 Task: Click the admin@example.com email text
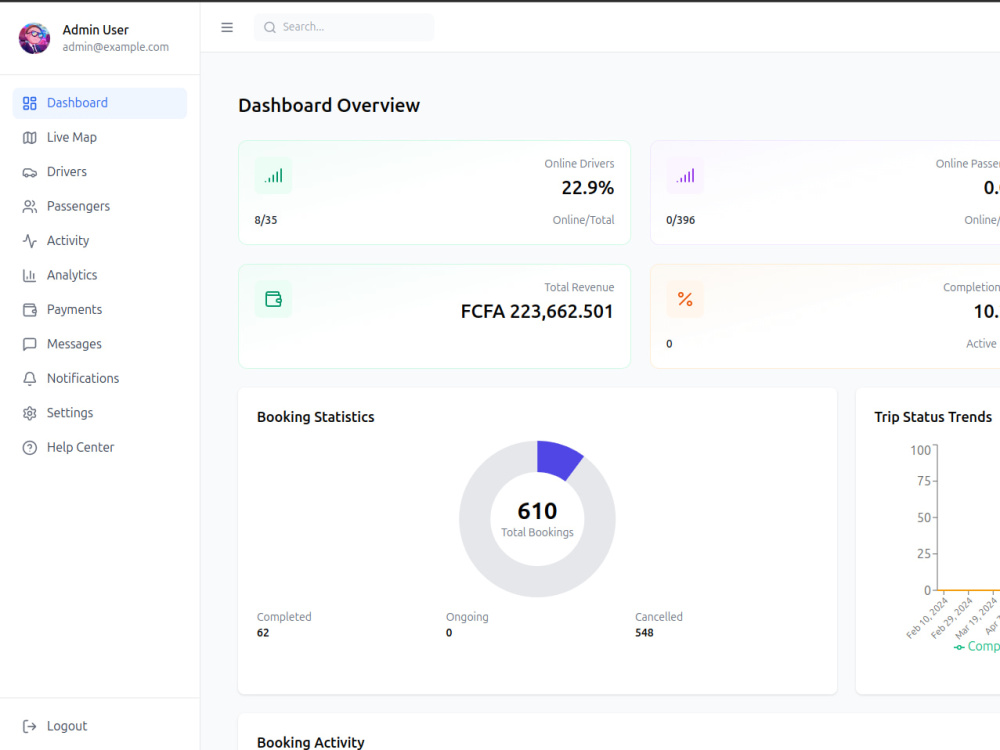115,47
